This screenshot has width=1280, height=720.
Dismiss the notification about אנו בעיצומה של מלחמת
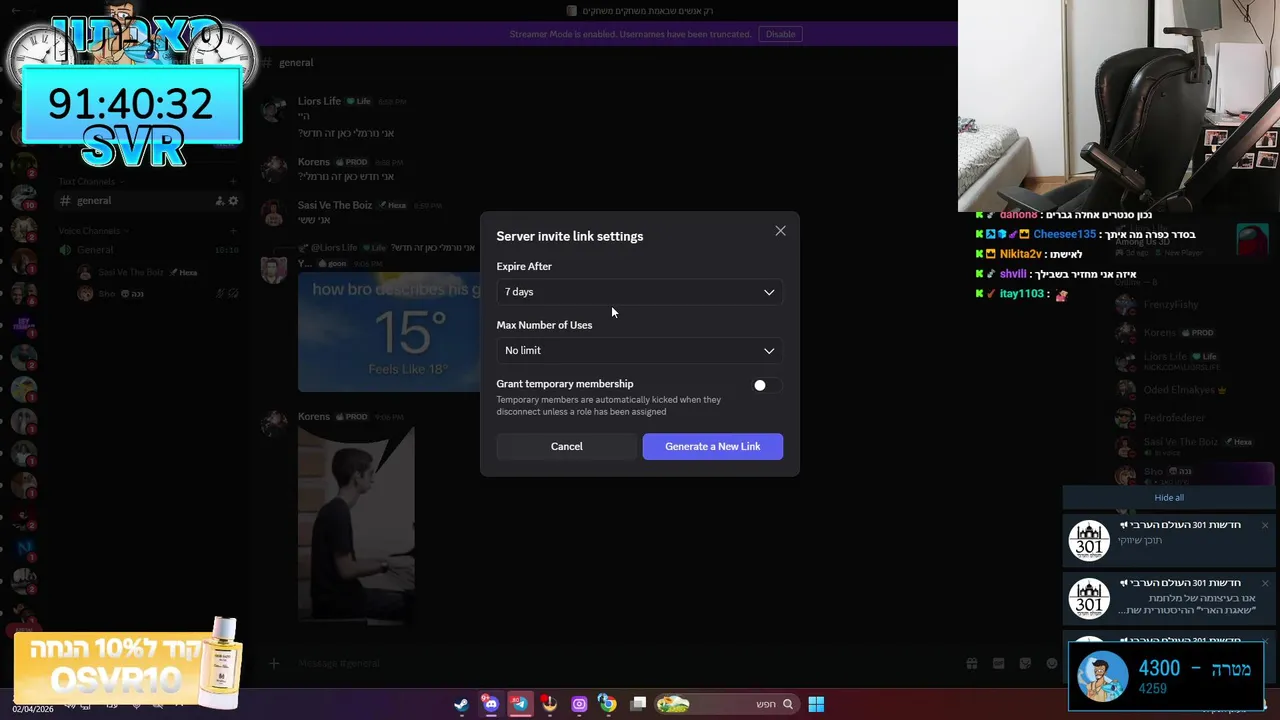pyautogui.click(x=1264, y=583)
